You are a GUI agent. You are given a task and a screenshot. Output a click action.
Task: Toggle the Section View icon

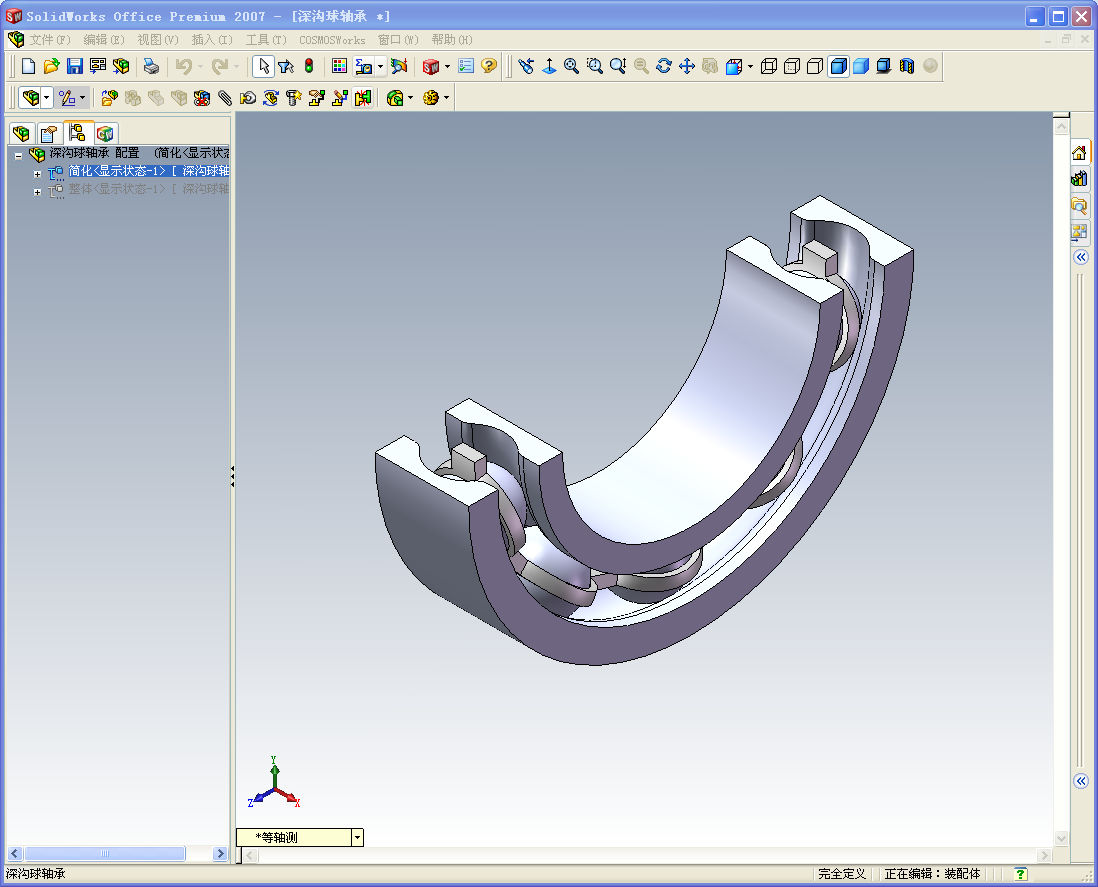point(907,67)
